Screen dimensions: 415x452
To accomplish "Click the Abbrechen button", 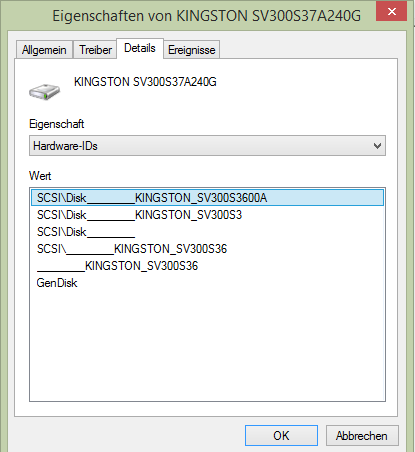I will 362,435.
